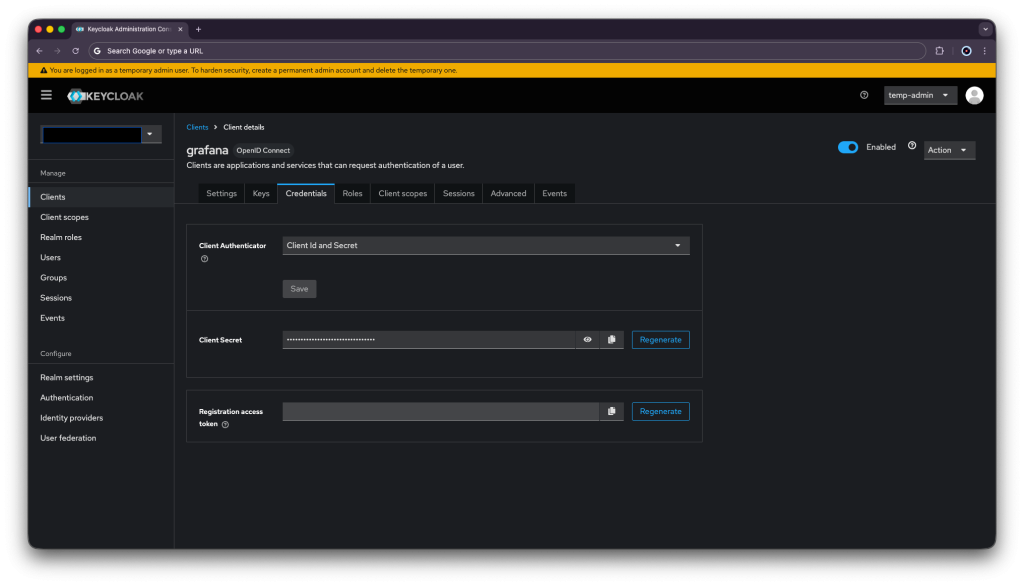Open the user avatar icon
1024x586 pixels.
[x=974, y=95]
